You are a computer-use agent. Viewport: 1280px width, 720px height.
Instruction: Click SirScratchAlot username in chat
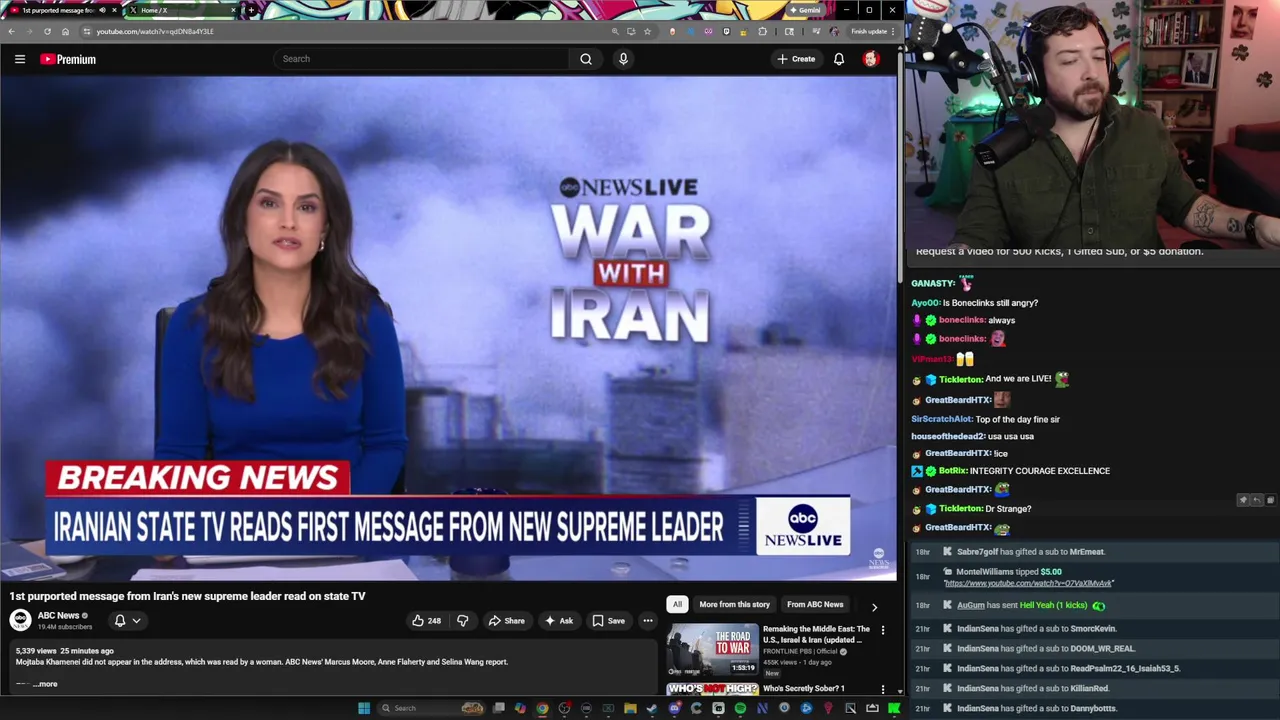[x=941, y=419]
